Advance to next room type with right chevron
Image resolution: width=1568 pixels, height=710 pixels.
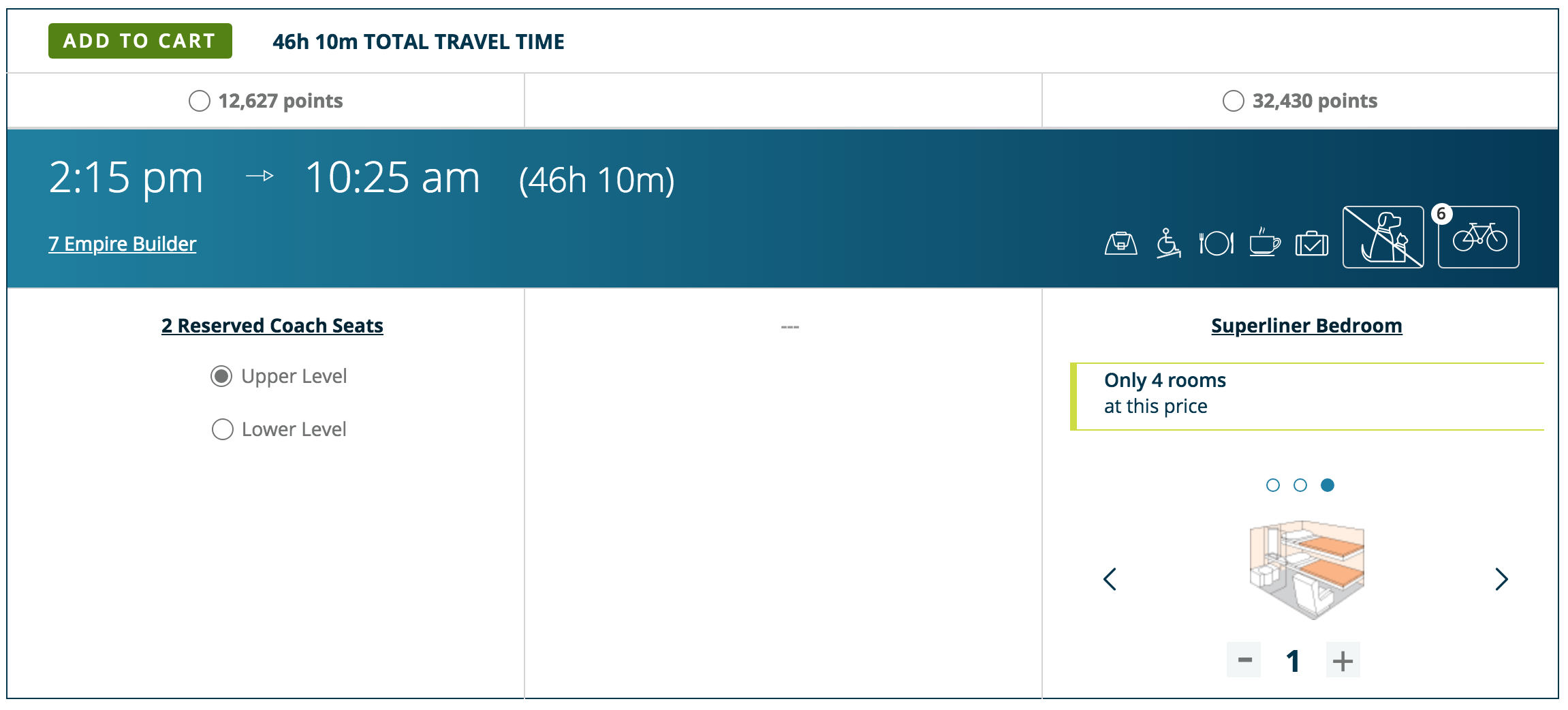[1501, 579]
